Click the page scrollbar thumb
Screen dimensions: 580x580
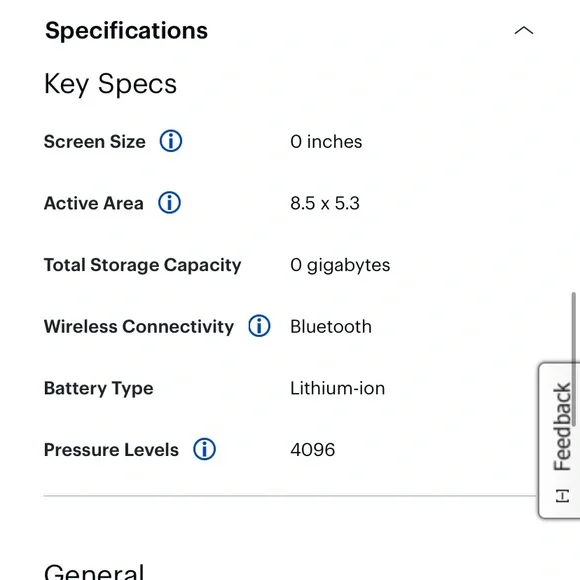(x=574, y=359)
